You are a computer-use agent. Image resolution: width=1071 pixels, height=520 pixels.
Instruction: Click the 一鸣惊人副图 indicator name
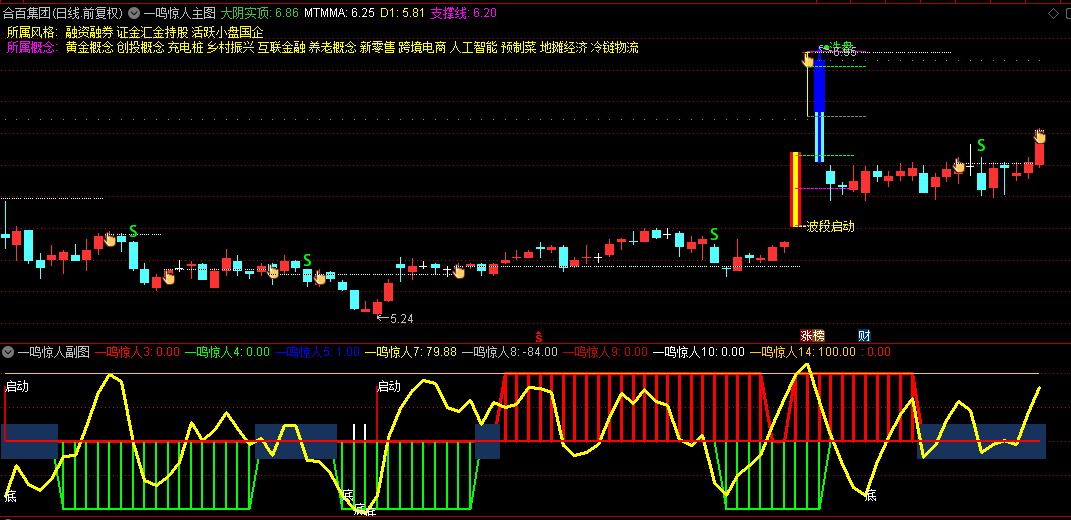pyautogui.click(x=53, y=353)
